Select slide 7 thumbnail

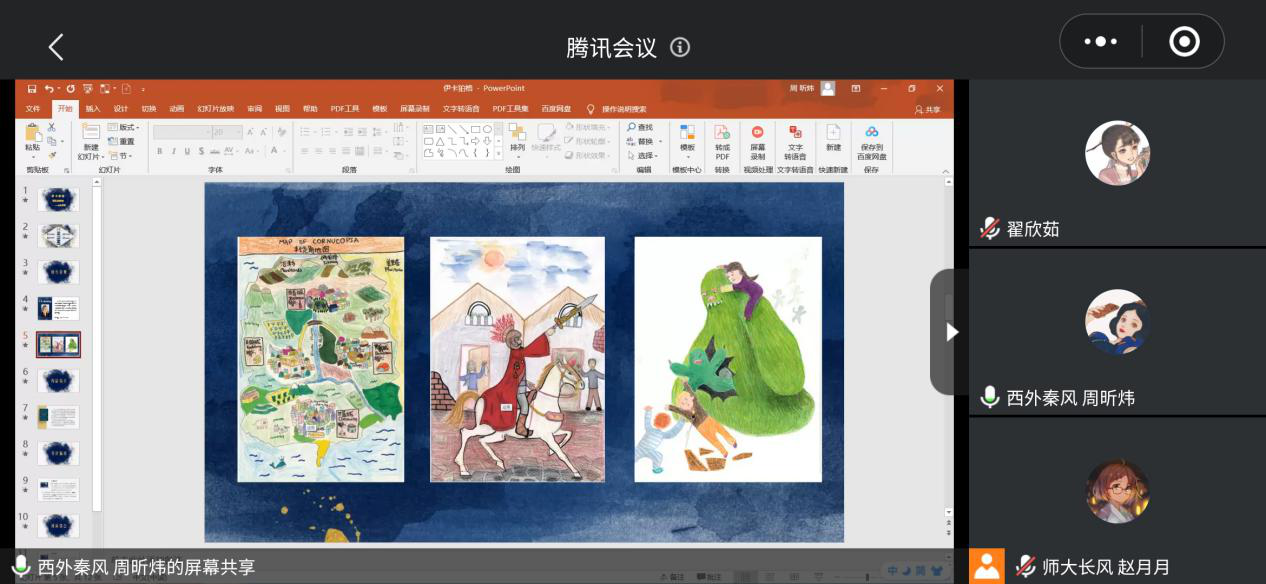pos(58,417)
